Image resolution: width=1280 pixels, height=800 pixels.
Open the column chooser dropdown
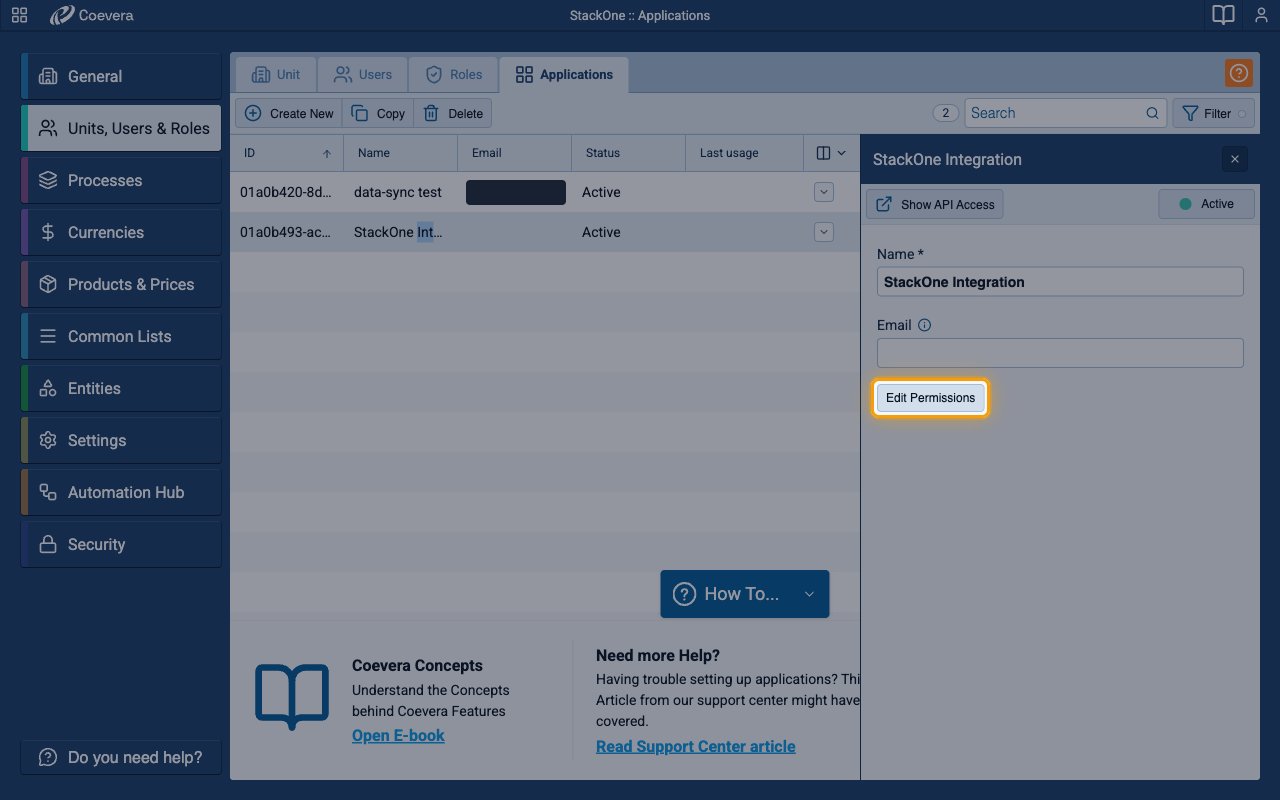point(831,153)
